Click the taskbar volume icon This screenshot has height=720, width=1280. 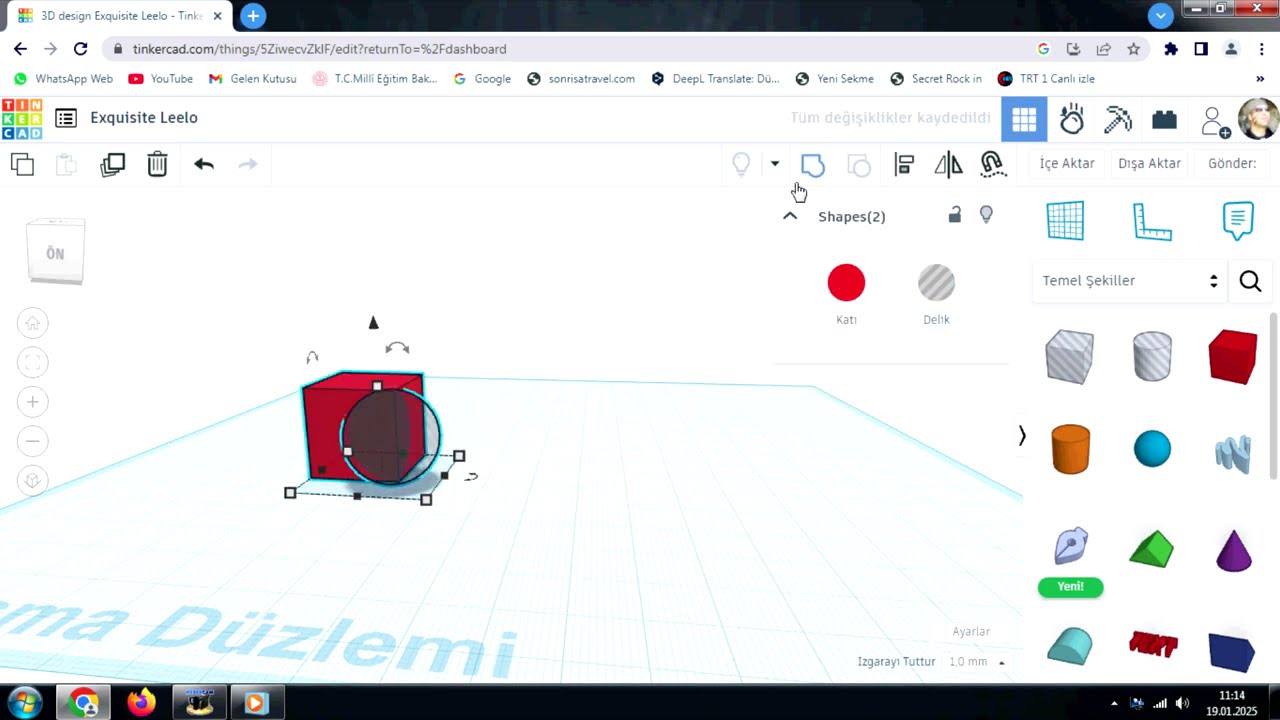click(1182, 703)
